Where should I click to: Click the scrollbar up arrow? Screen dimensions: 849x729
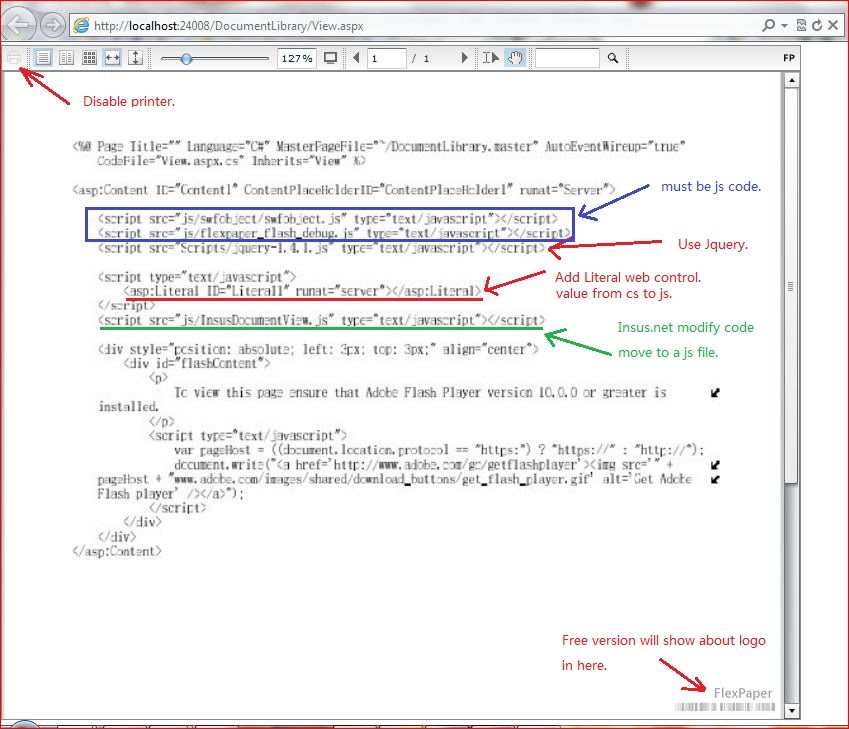pyautogui.click(x=792, y=81)
